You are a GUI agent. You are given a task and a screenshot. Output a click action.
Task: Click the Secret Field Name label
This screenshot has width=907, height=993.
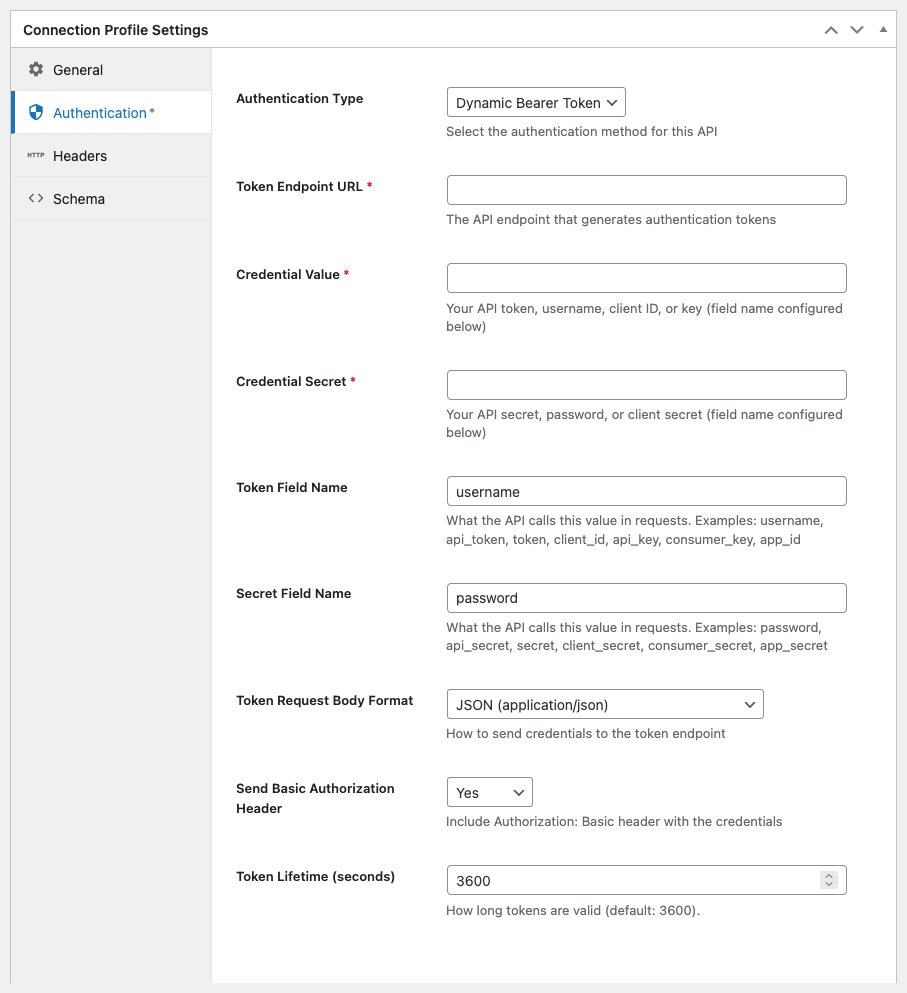tap(294, 593)
